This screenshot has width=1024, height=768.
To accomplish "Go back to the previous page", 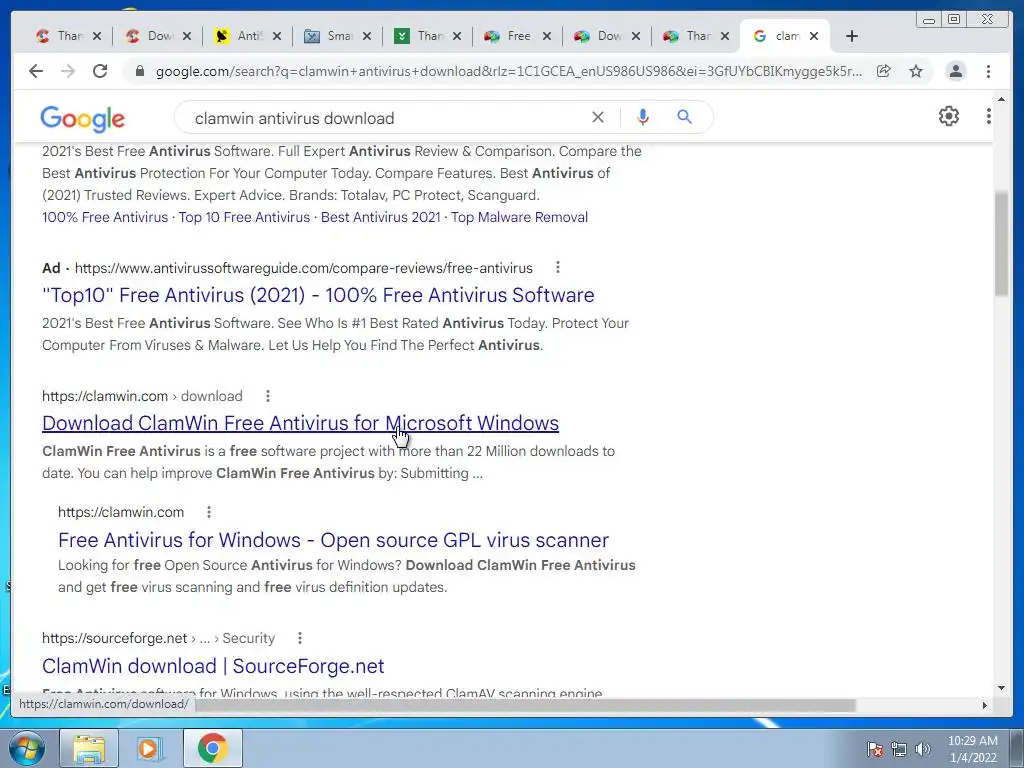I will [36, 71].
